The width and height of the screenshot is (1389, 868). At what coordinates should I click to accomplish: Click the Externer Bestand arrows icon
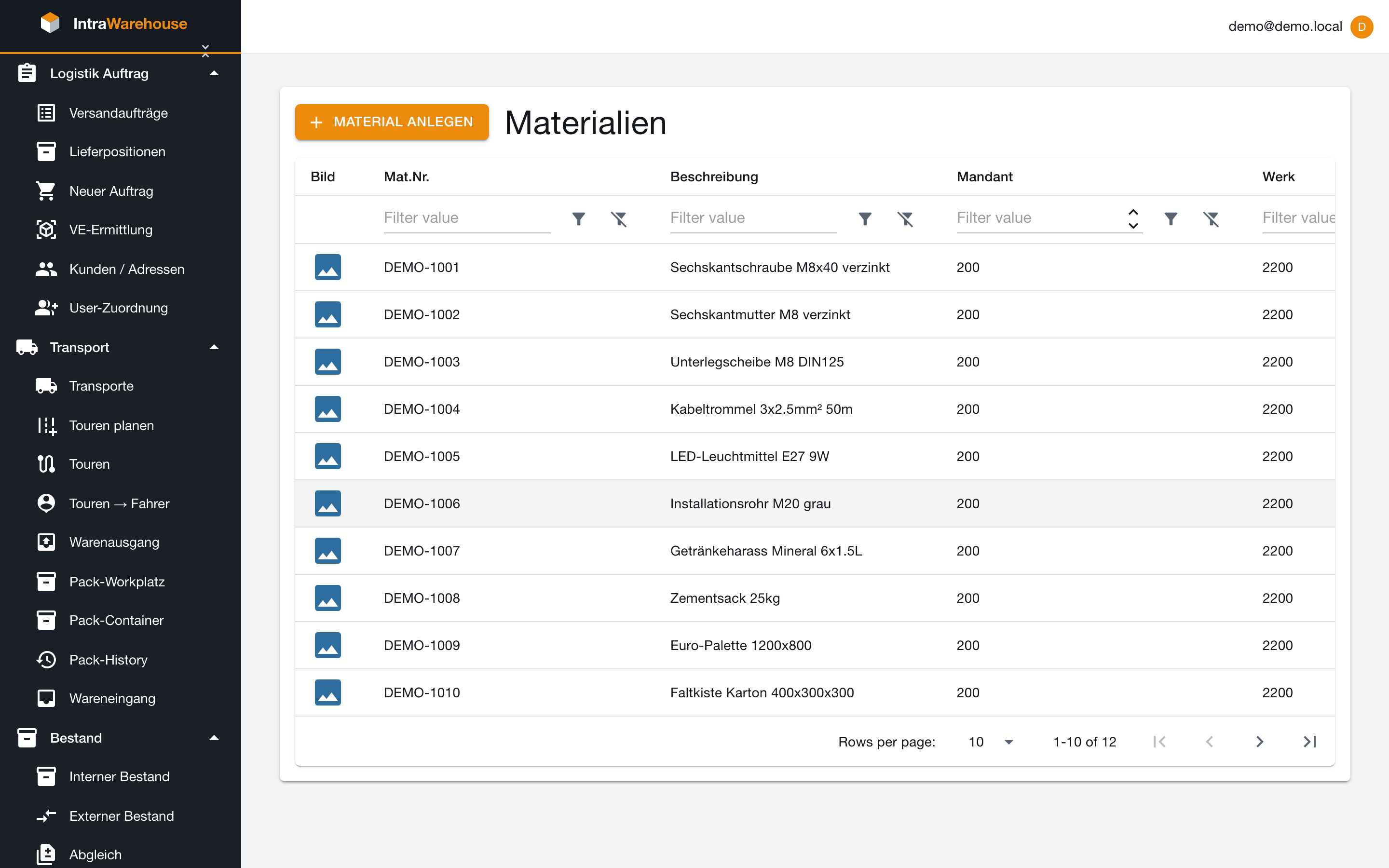coord(46,816)
